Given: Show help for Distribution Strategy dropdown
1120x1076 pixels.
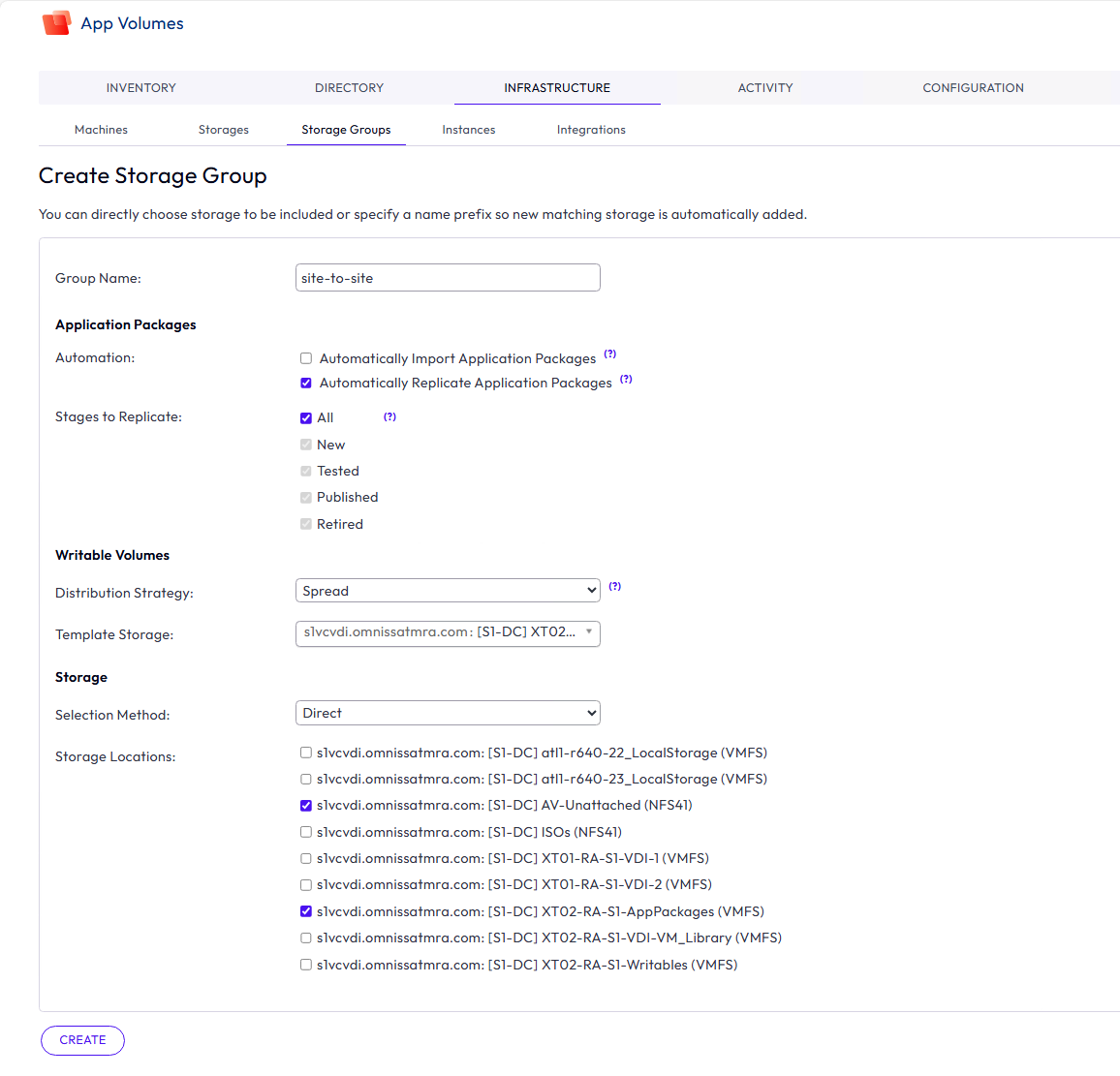Looking at the screenshot, I should [x=614, y=587].
